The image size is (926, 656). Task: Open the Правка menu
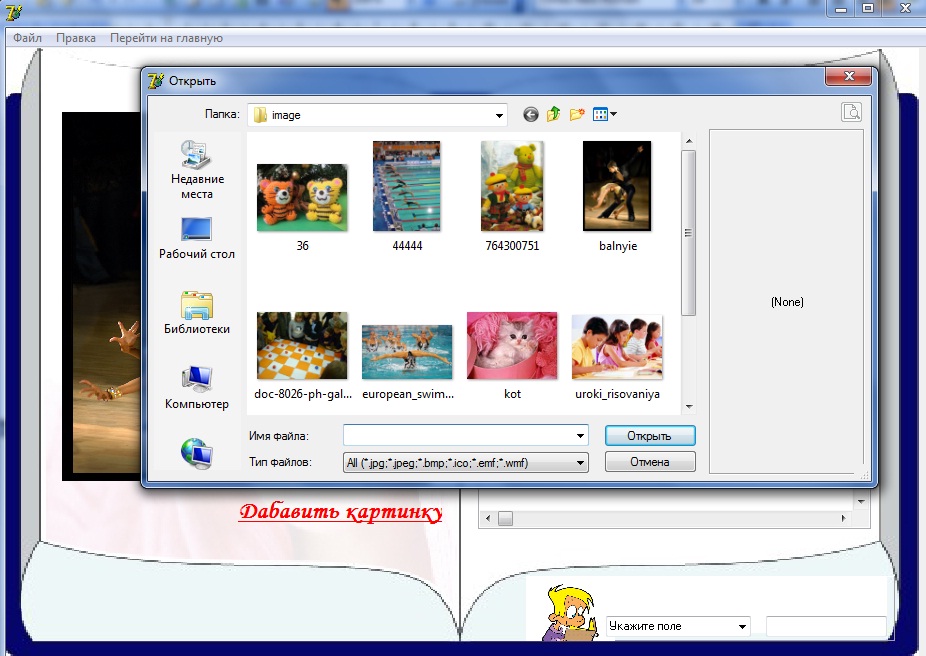(x=76, y=38)
